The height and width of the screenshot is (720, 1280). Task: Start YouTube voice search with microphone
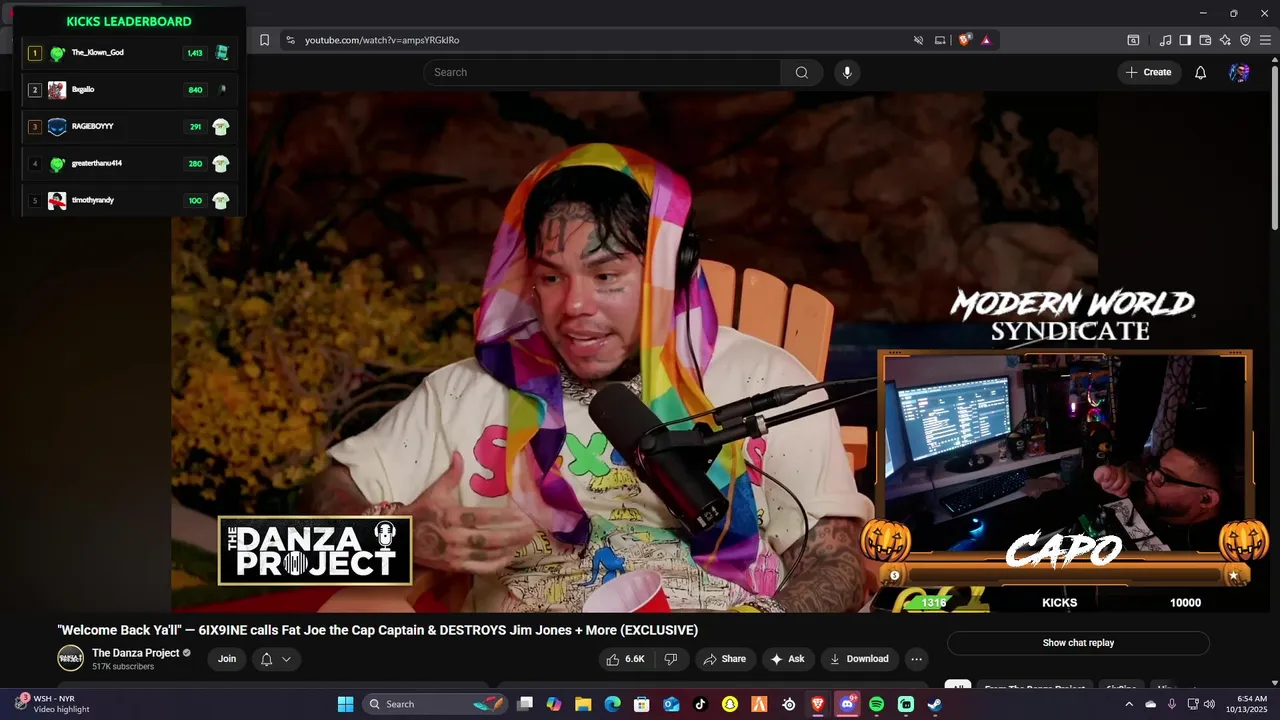847,72
